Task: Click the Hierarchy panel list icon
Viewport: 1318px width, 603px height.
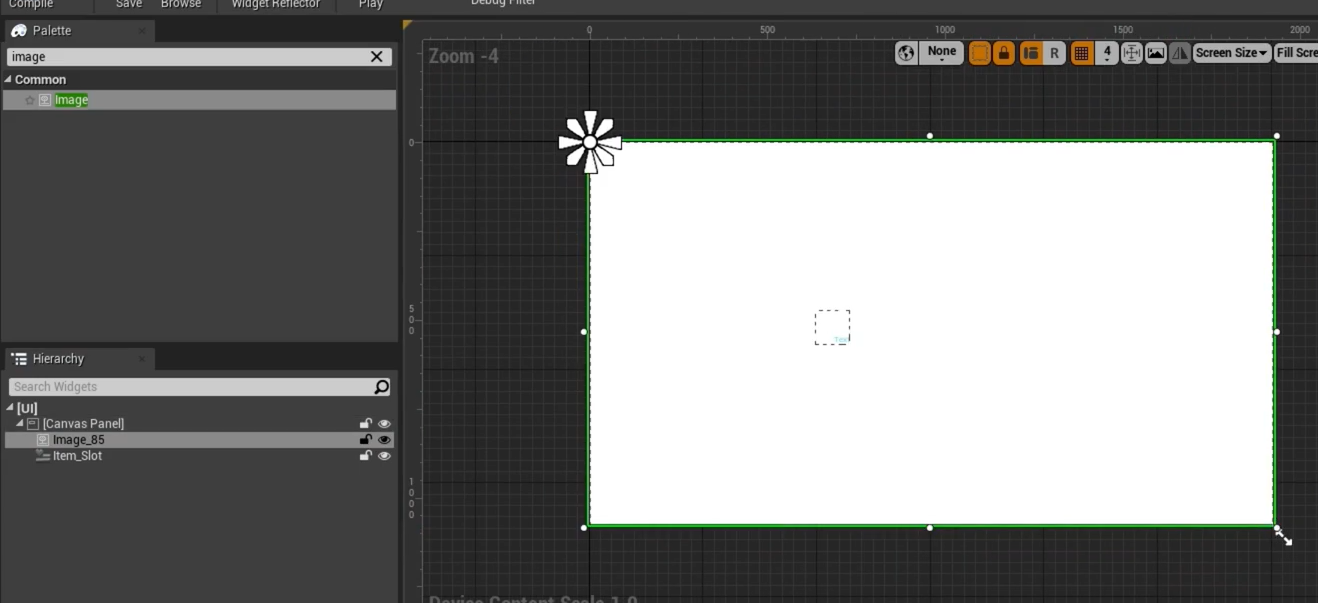Action: tap(19, 359)
